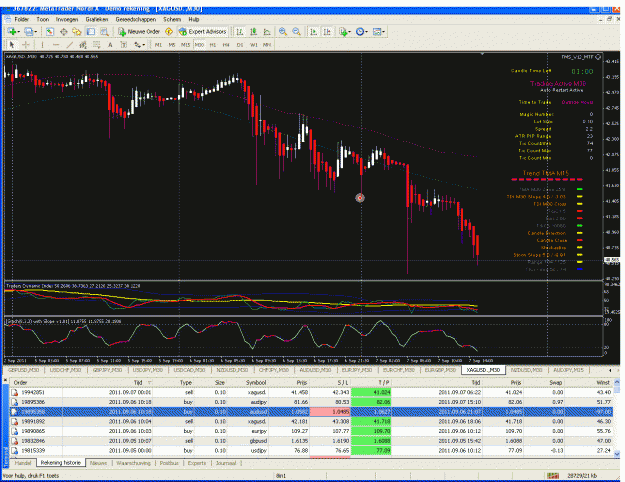The height and width of the screenshot is (482, 625).
Task: Switch chart to candlesticks icon
Action: [253, 31]
